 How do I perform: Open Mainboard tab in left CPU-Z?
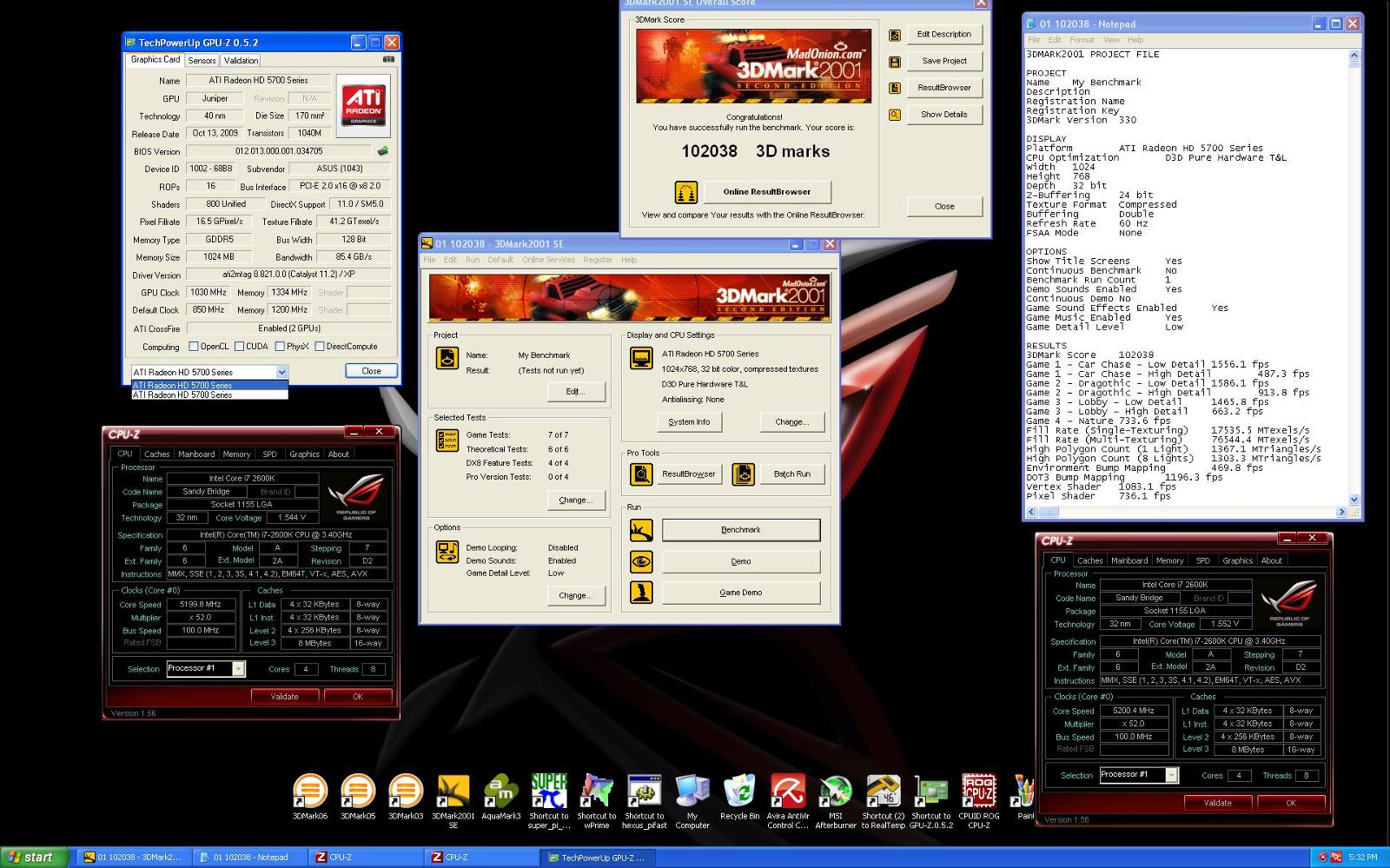click(x=196, y=454)
